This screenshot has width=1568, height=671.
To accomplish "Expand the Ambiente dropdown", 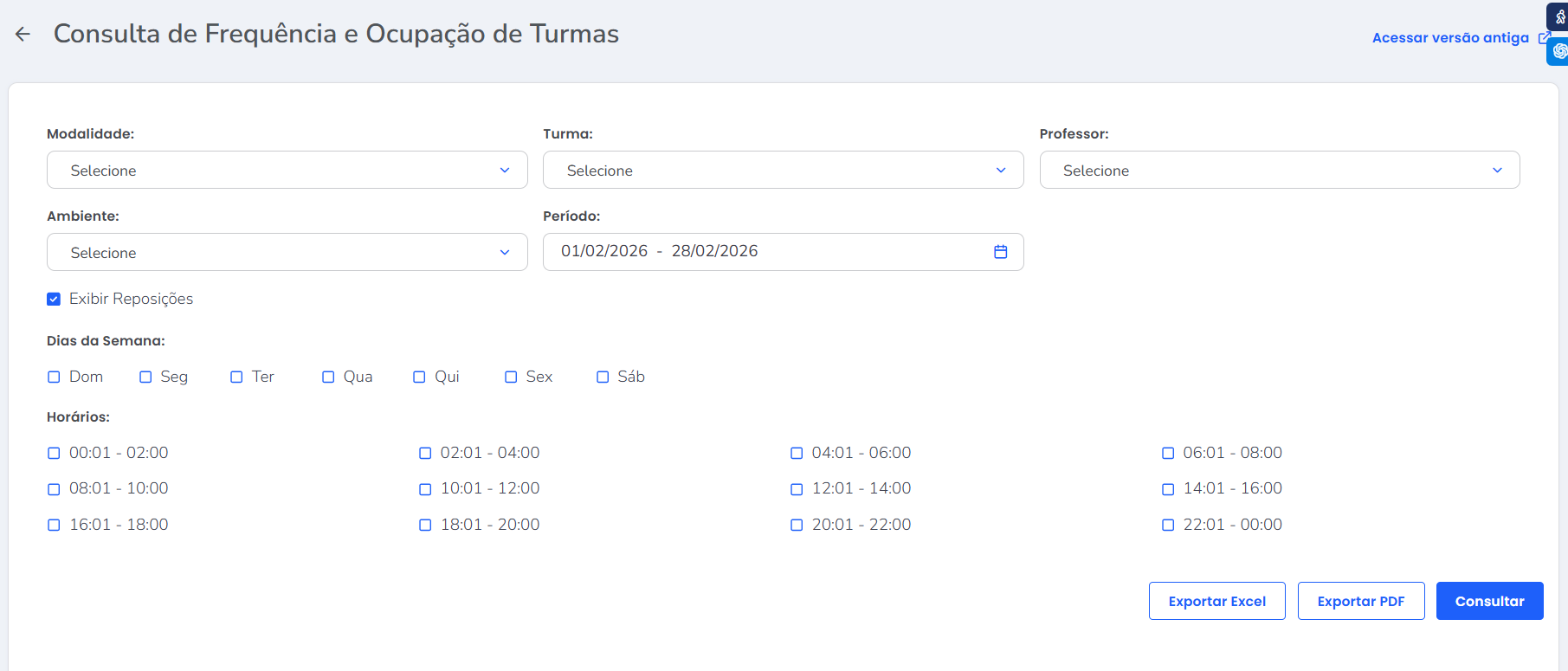I will (x=287, y=253).
